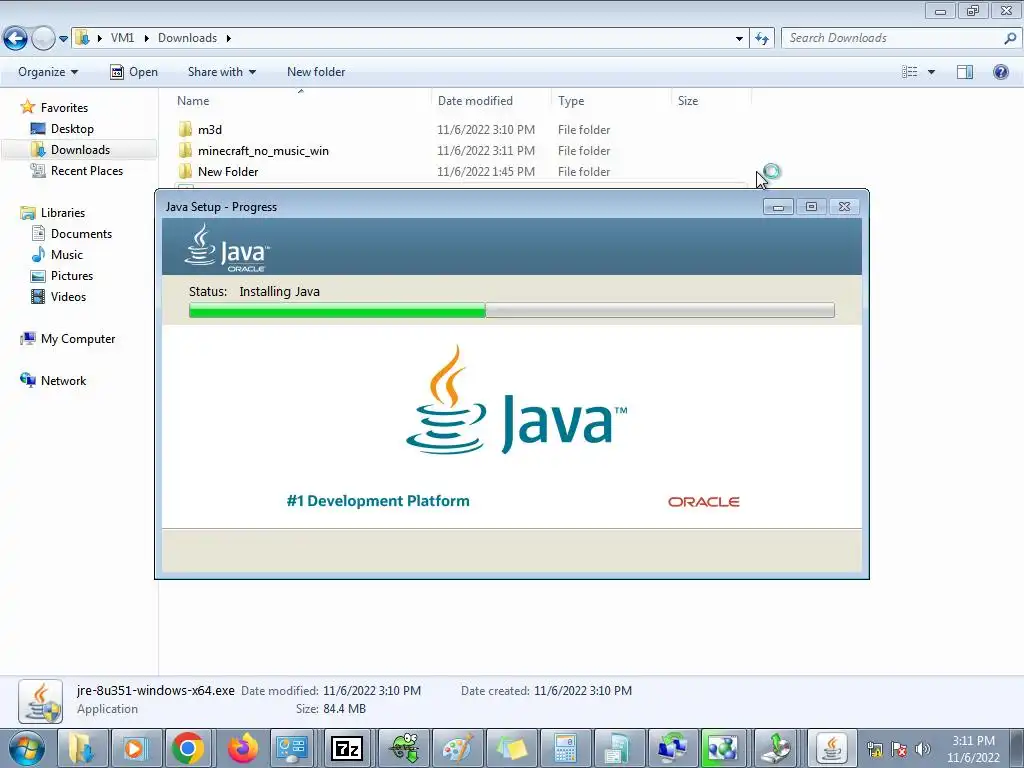Click the taskbar clock showing 3:11 PM
Screen dimensions: 1024x768
point(973,749)
